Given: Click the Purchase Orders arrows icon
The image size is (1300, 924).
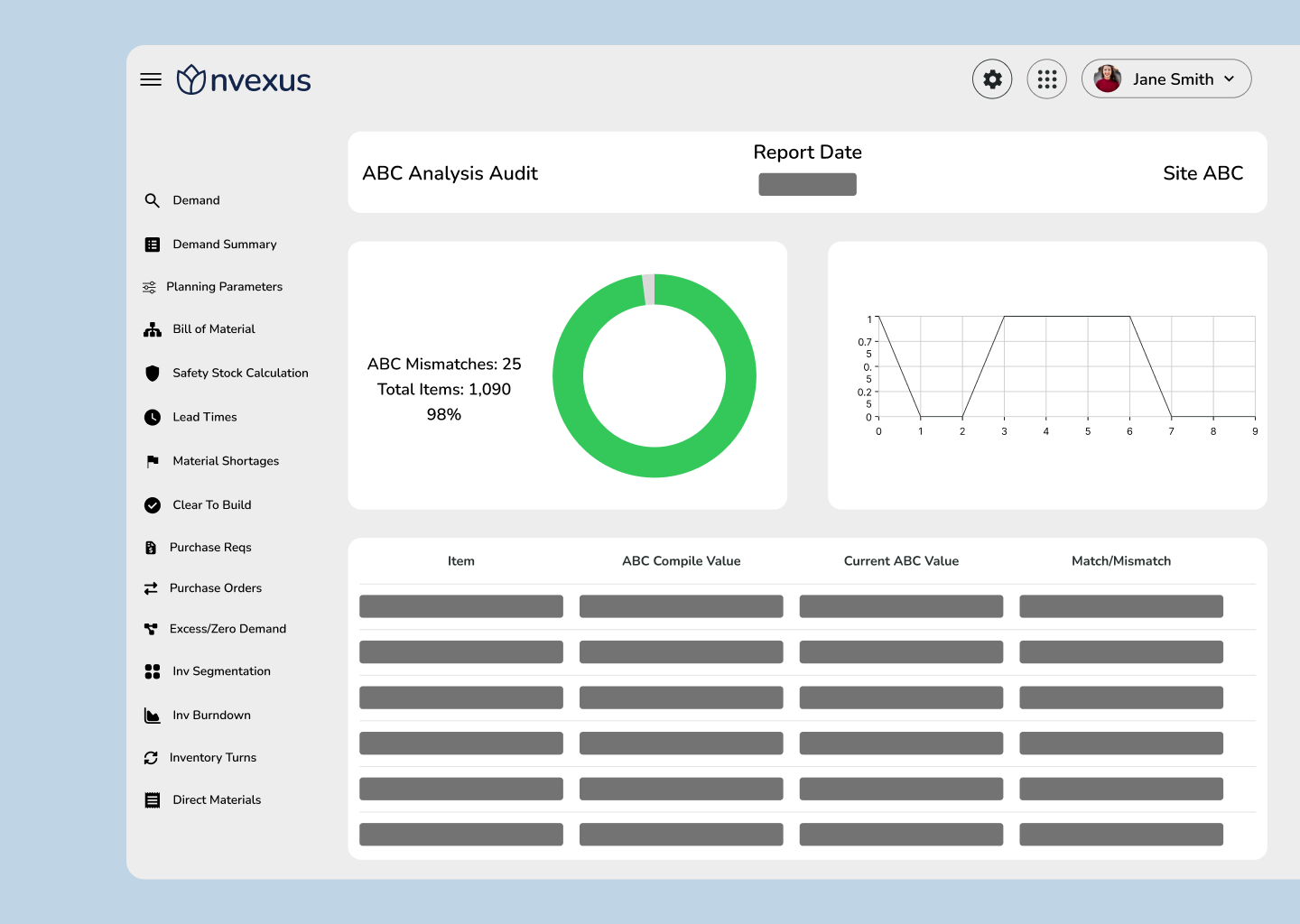Looking at the screenshot, I should (151, 588).
